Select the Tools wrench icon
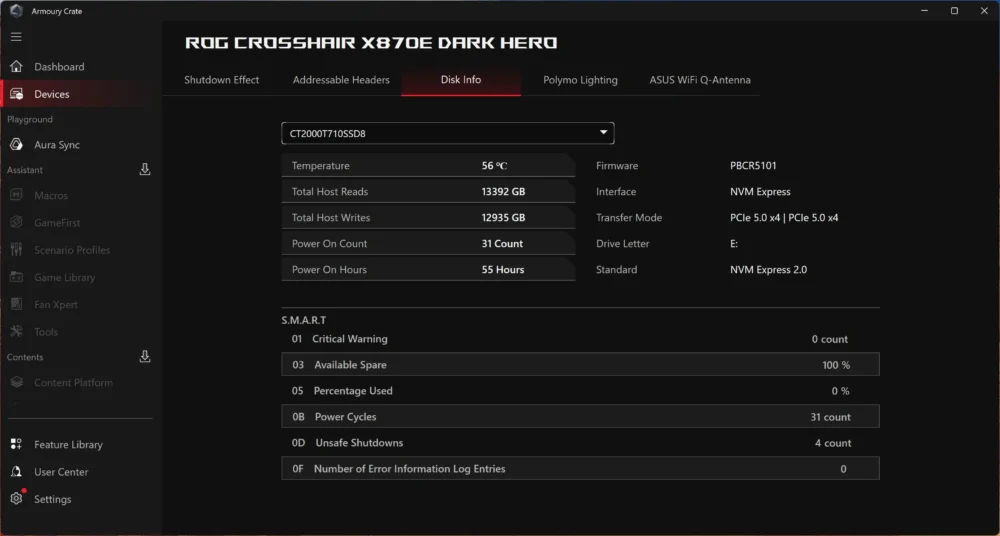 coord(17,332)
